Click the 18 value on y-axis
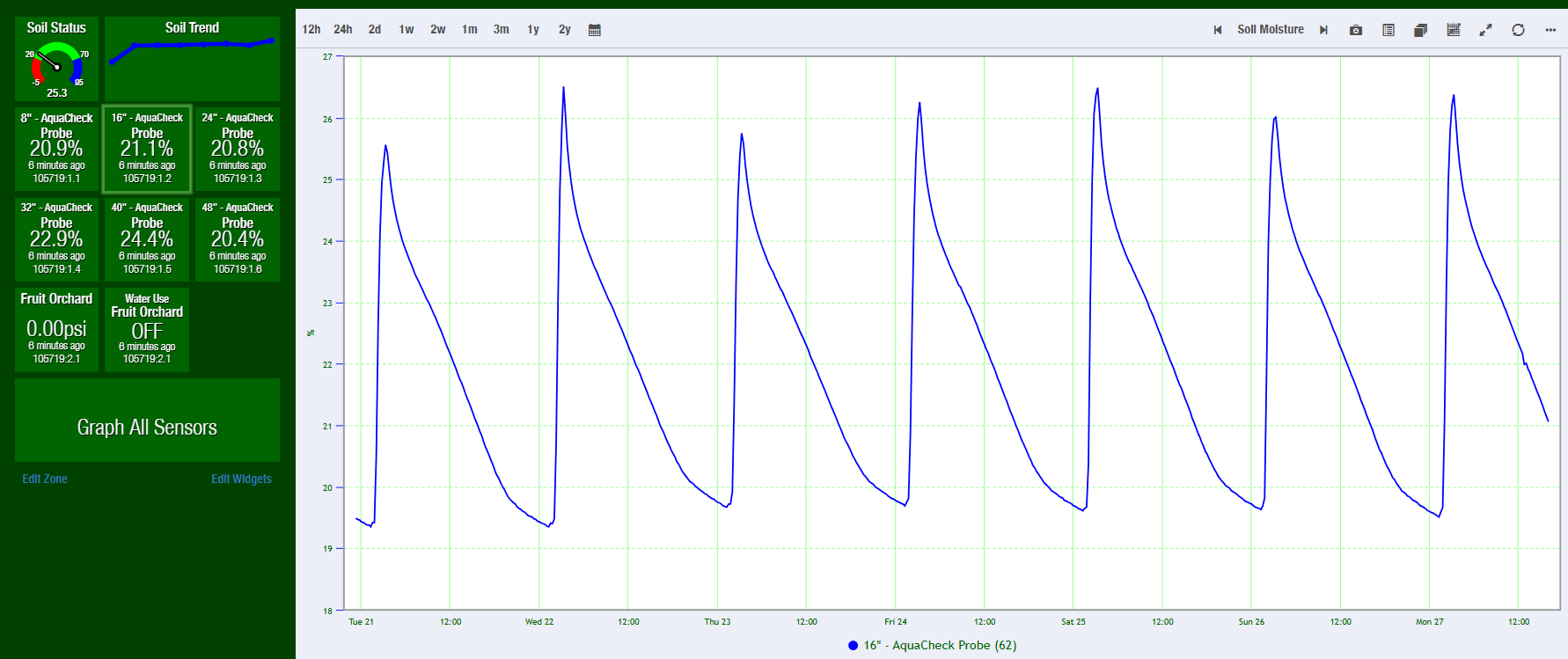Screen dimensions: 1568x659 point(327,610)
